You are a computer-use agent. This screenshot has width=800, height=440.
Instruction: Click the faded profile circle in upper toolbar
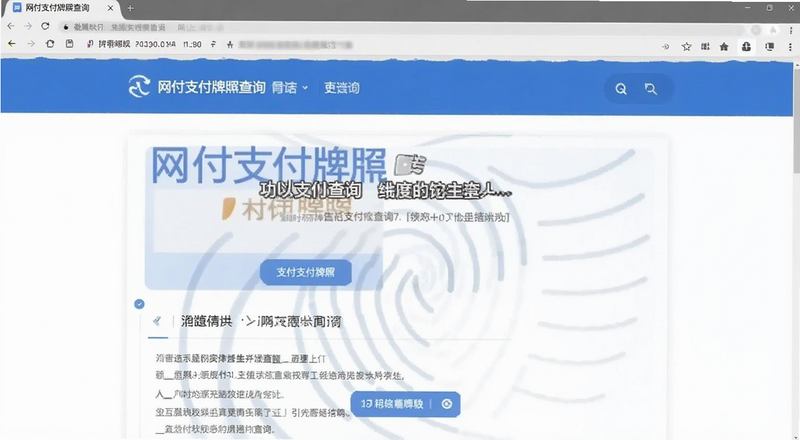click(x=756, y=30)
